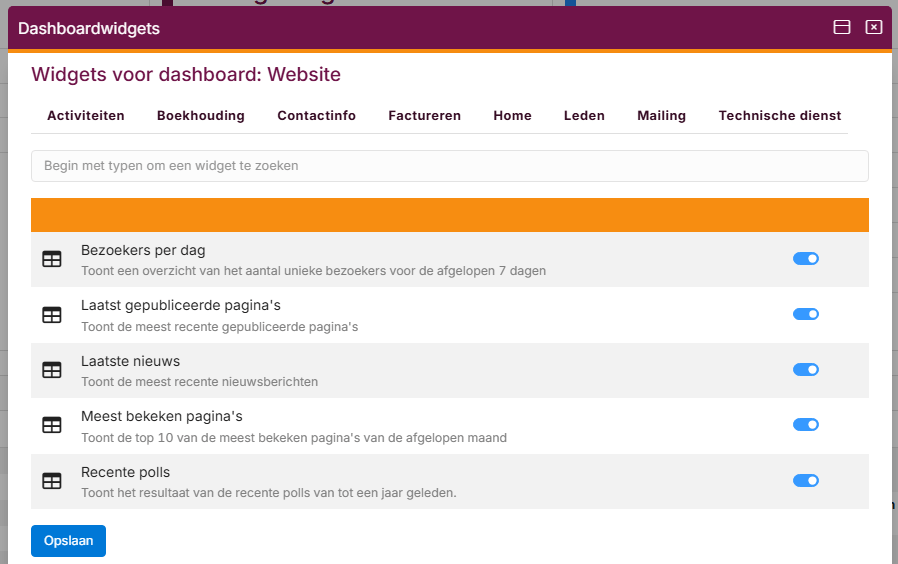Image resolution: width=898 pixels, height=564 pixels.
Task: Close the Dashboardwidgets dialog
Action: 873,27
